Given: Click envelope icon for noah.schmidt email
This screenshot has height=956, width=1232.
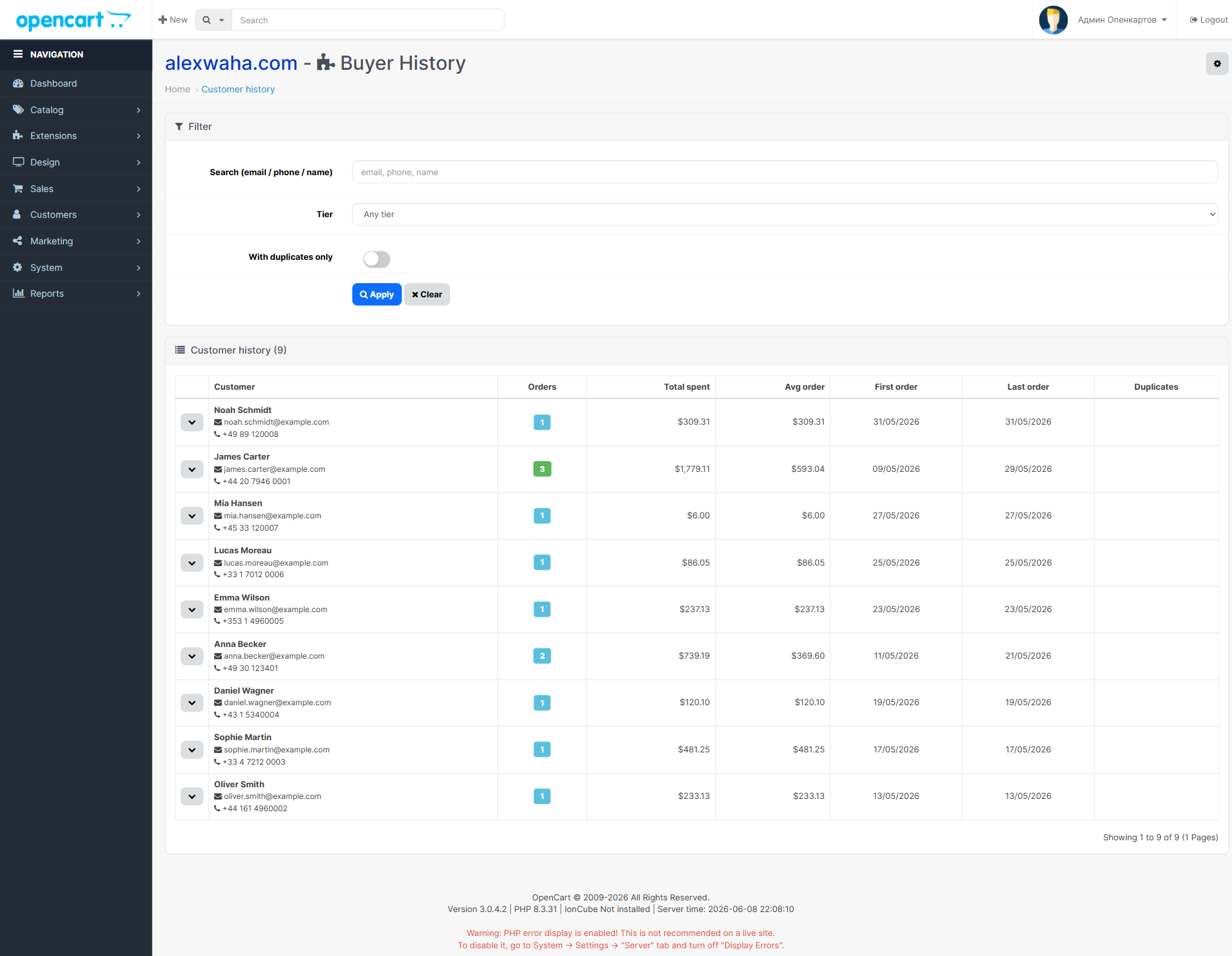Looking at the screenshot, I should (218, 422).
